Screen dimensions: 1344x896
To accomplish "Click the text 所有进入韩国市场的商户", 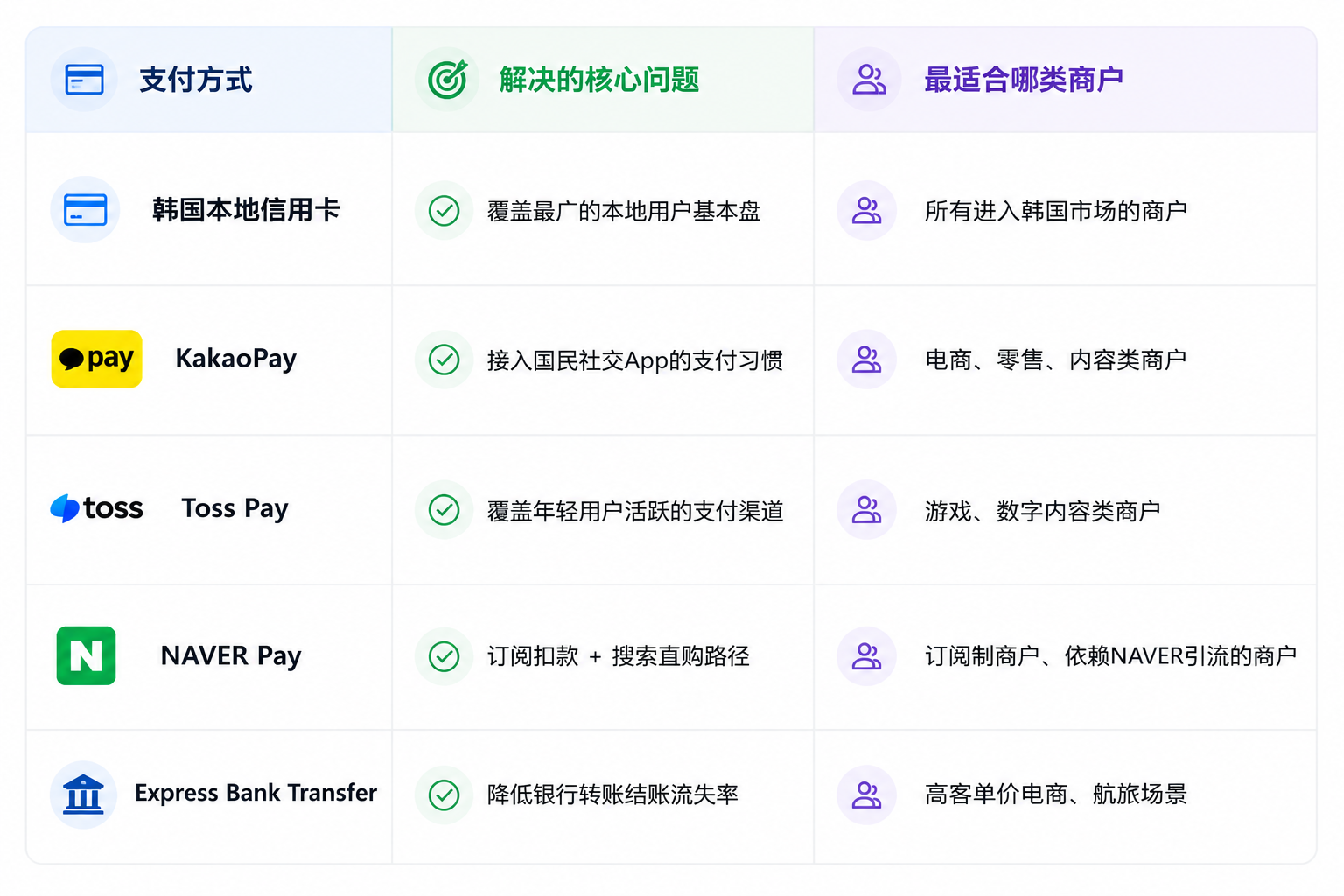I will click(1055, 211).
